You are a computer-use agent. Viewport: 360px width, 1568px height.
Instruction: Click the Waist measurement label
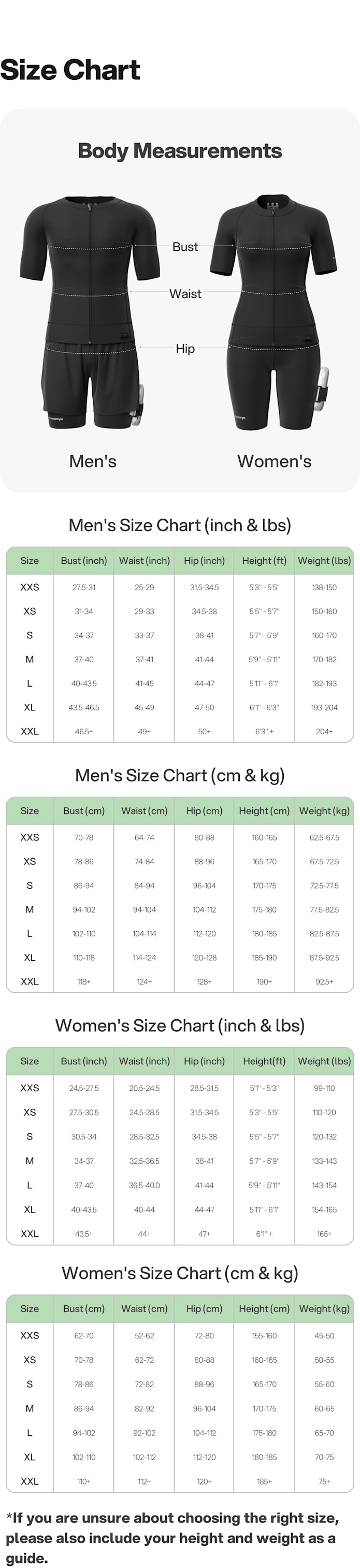pos(185,294)
